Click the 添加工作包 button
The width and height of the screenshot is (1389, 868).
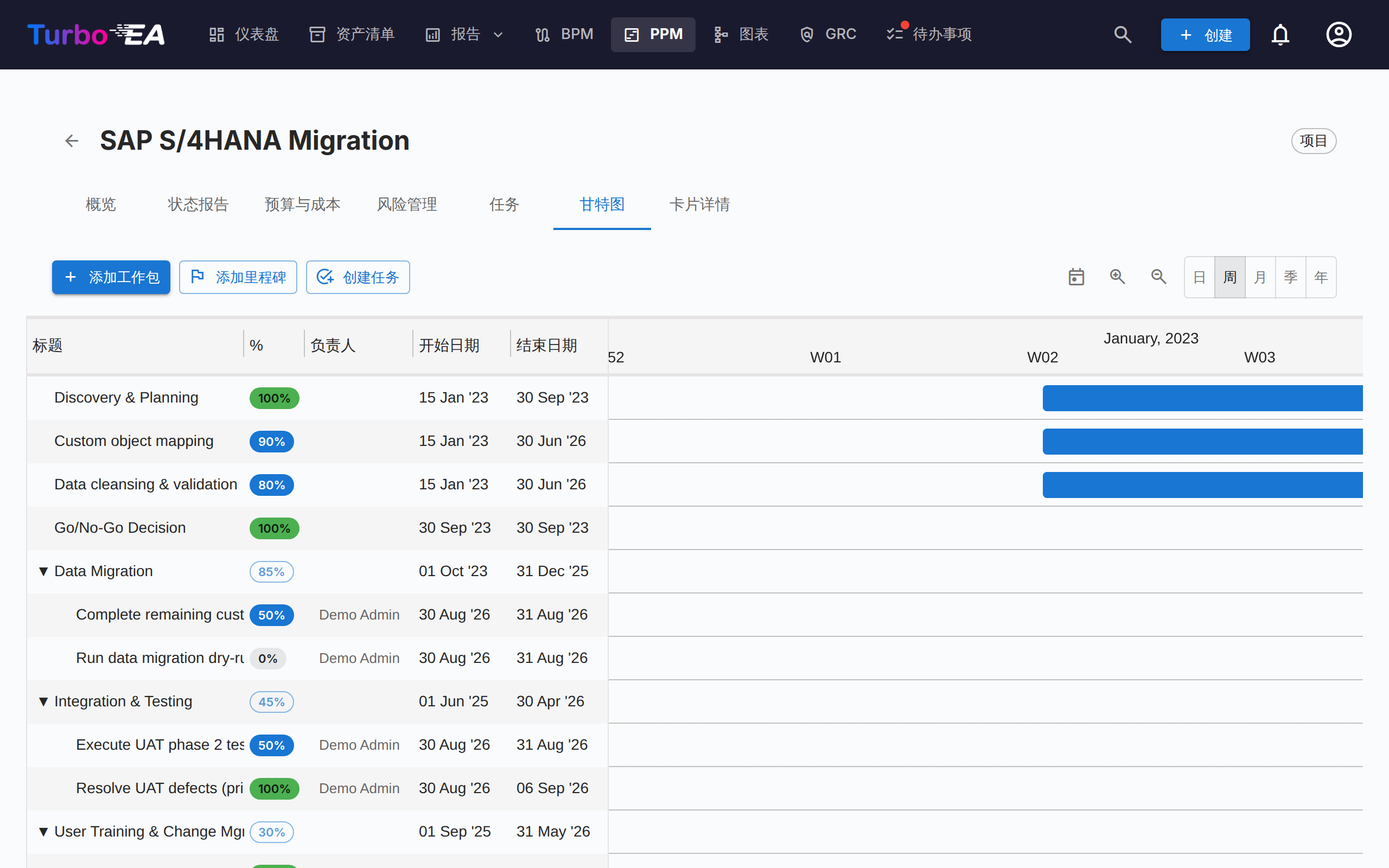111,277
